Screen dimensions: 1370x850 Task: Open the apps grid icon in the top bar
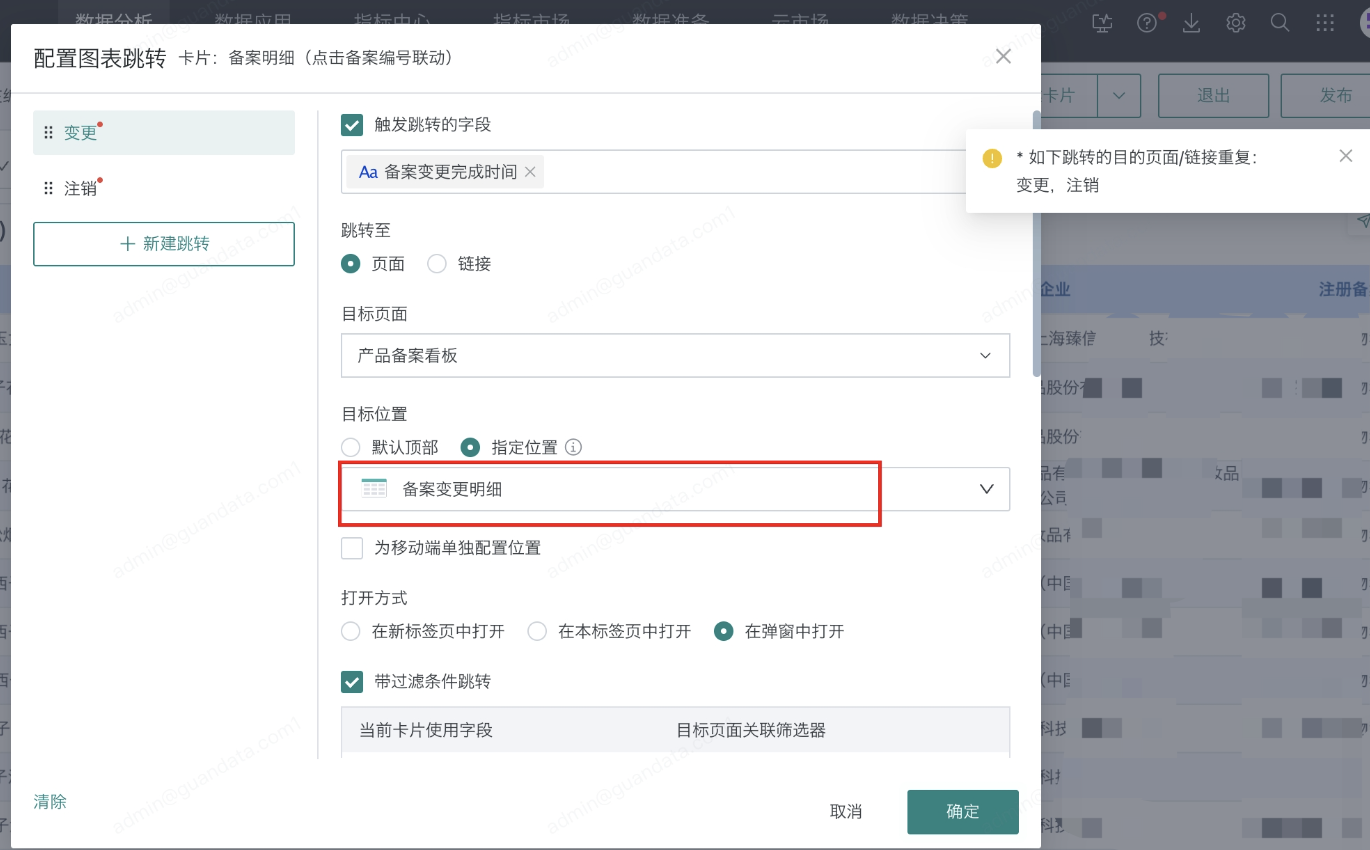[x=1324, y=22]
